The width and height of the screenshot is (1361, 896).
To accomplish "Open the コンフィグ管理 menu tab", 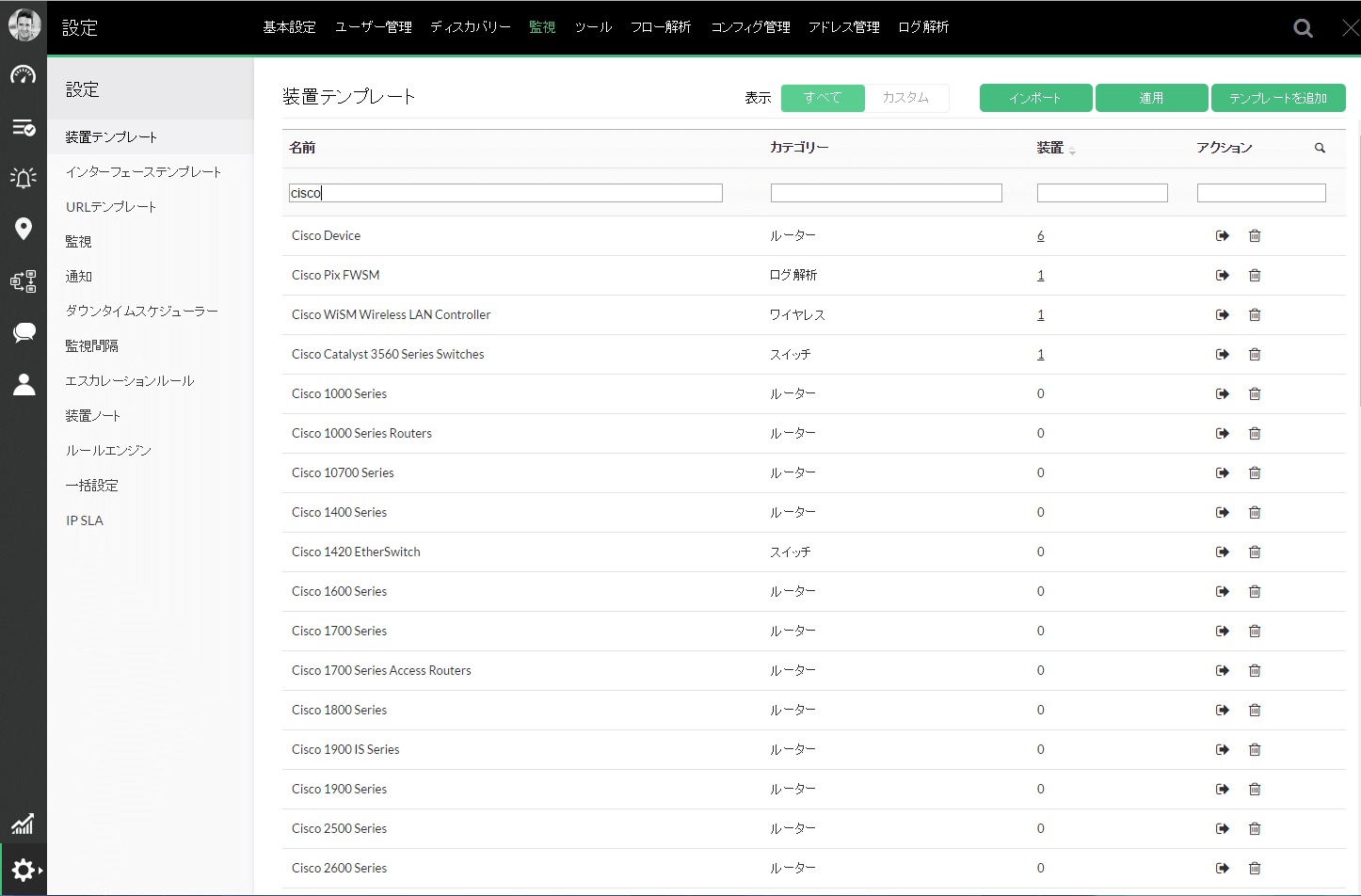I will (750, 27).
